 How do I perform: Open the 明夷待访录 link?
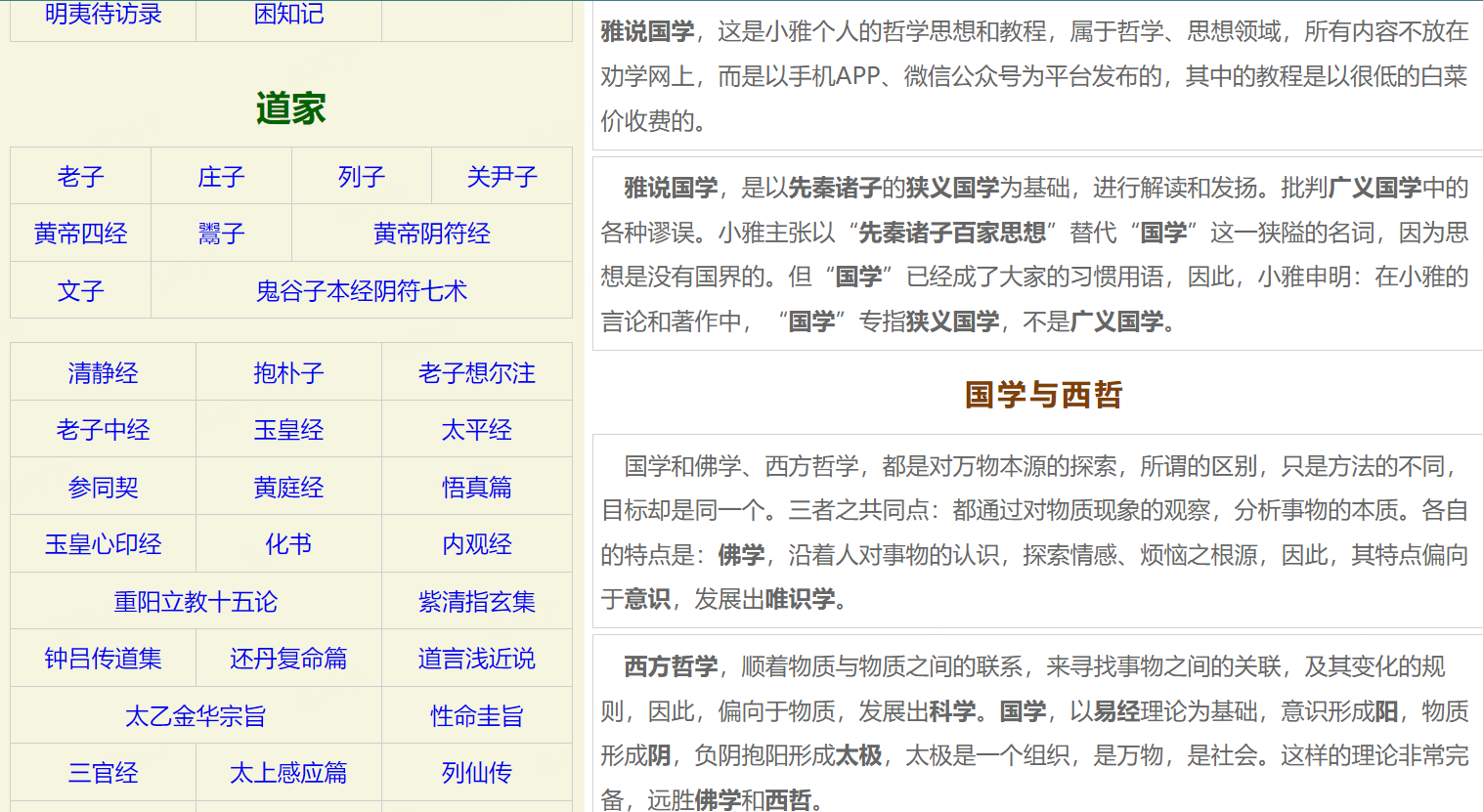coord(103,15)
